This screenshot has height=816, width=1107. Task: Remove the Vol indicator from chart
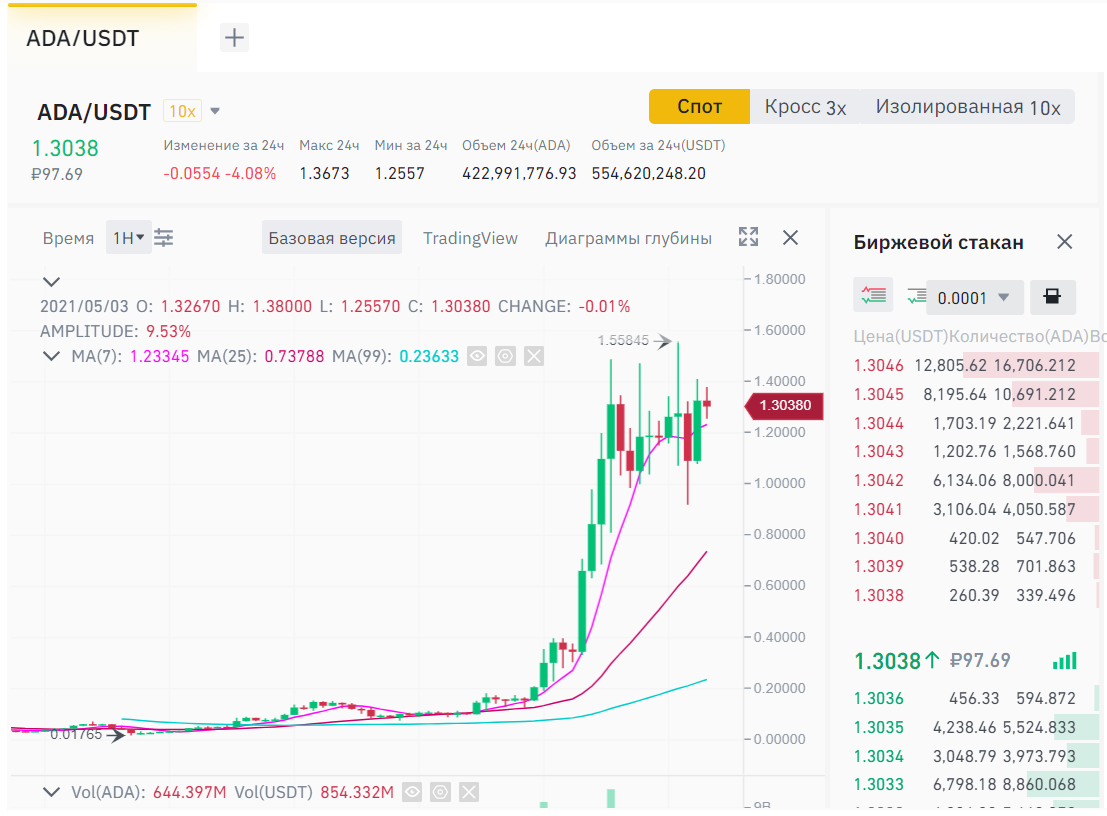tap(468, 793)
